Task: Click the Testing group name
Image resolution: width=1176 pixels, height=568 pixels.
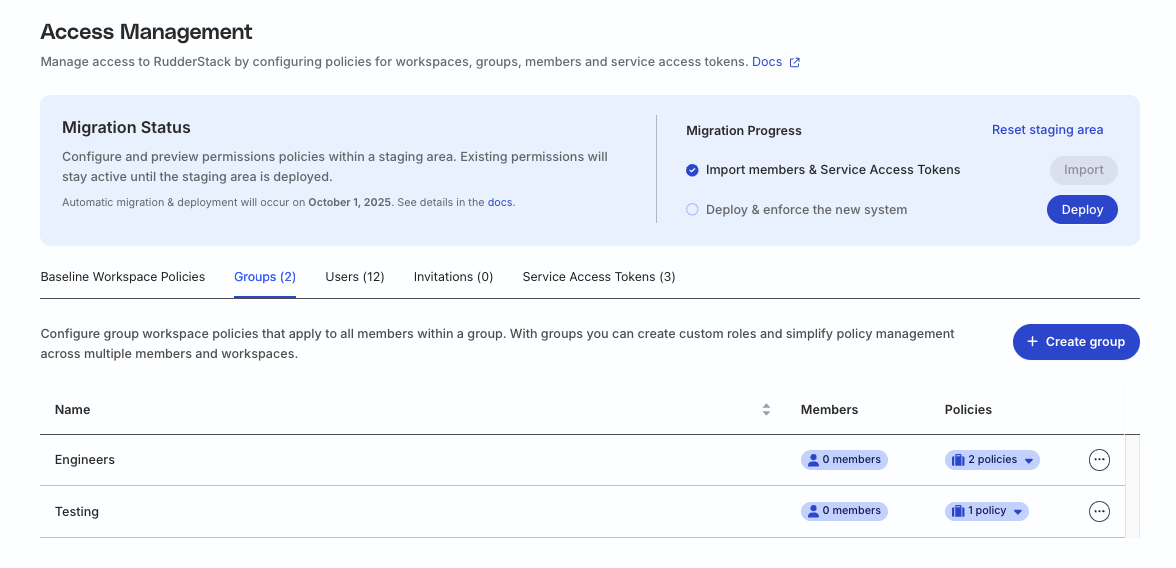Action: pos(76,512)
